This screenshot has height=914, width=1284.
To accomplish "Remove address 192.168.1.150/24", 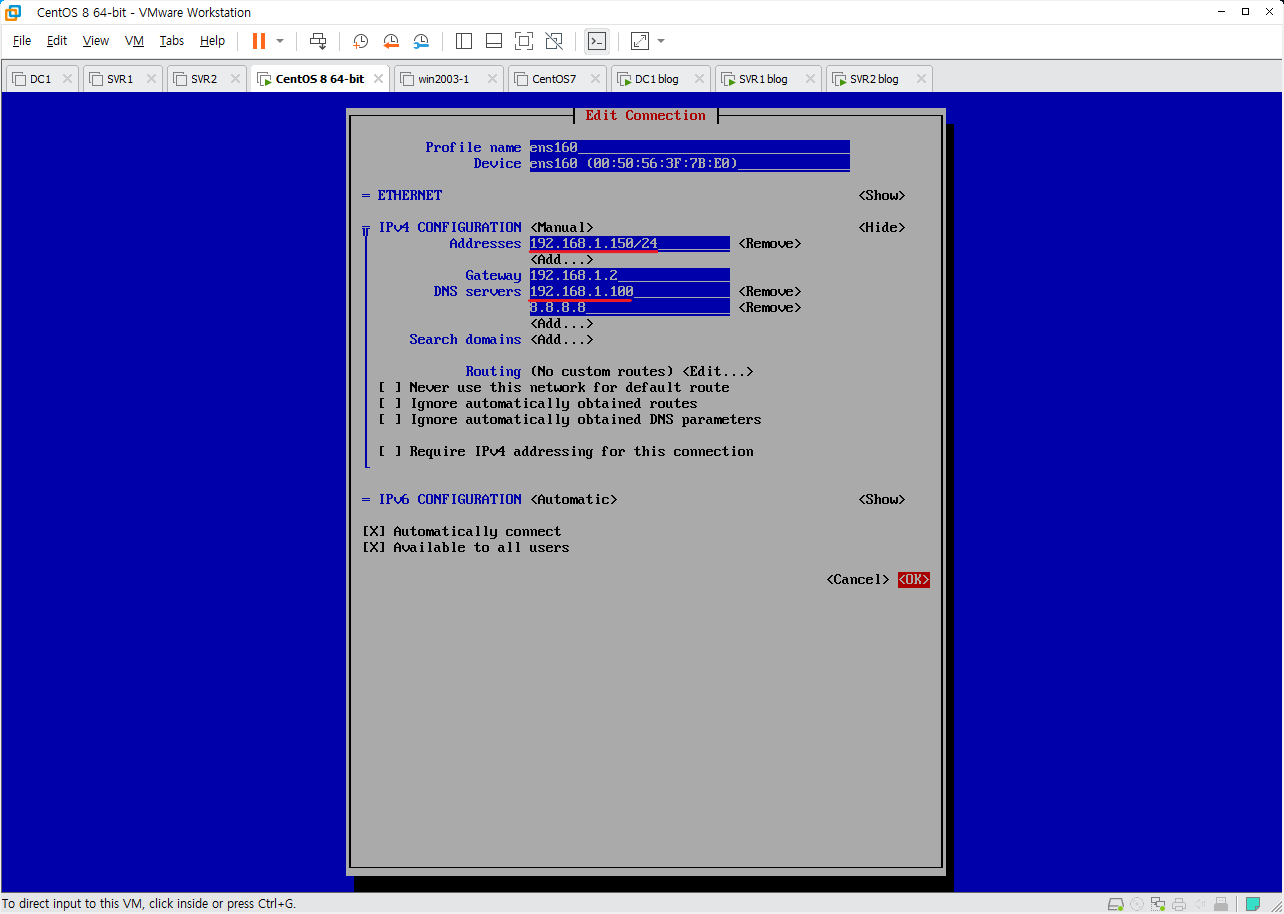I will (769, 244).
